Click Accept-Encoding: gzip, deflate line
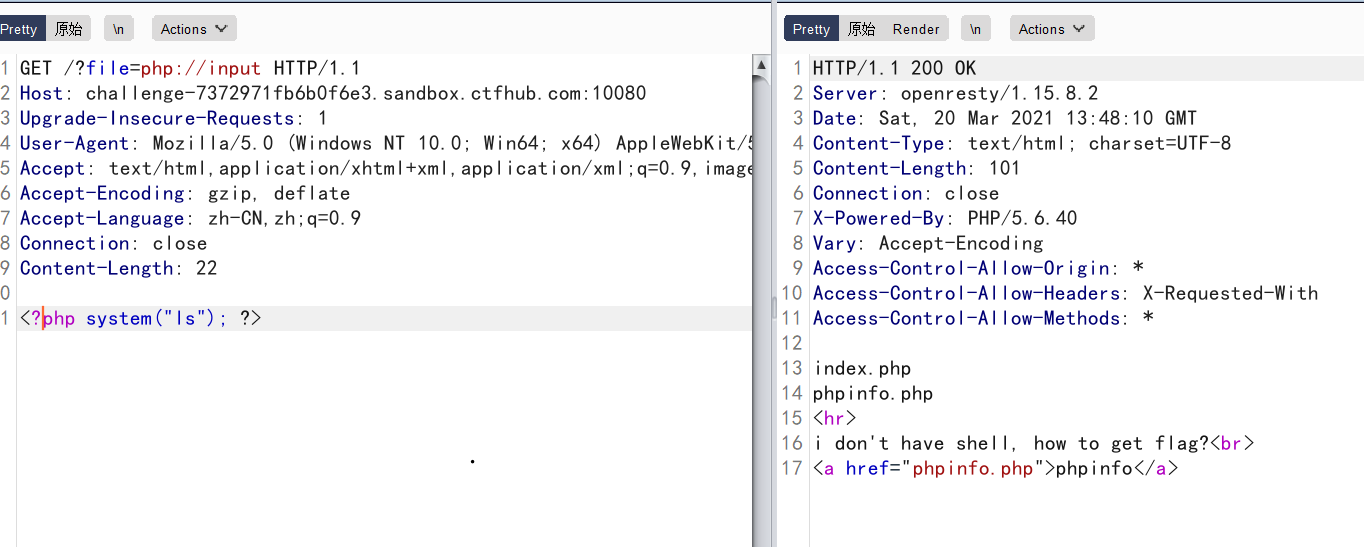This screenshot has width=1364, height=547. point(185,193)
